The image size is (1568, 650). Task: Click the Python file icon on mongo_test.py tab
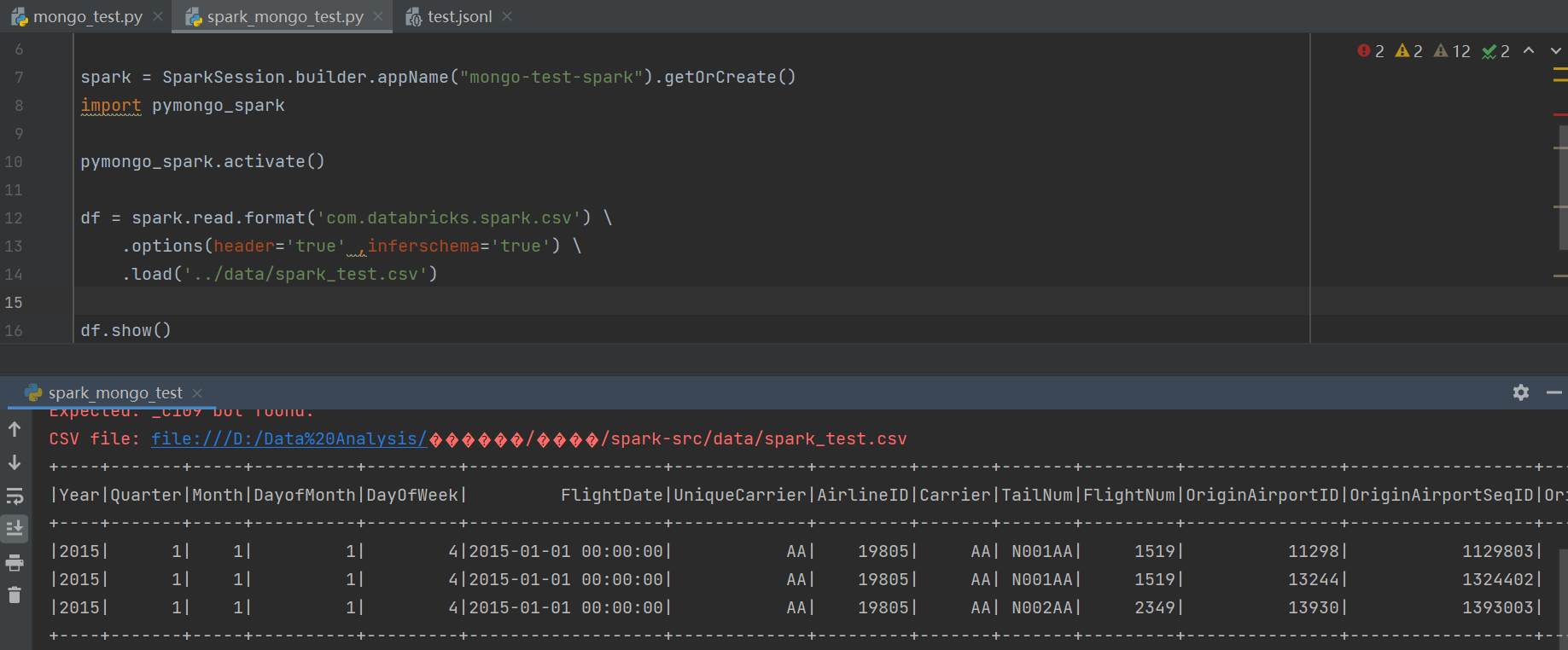pyautogui.click(x=20, y=17)
